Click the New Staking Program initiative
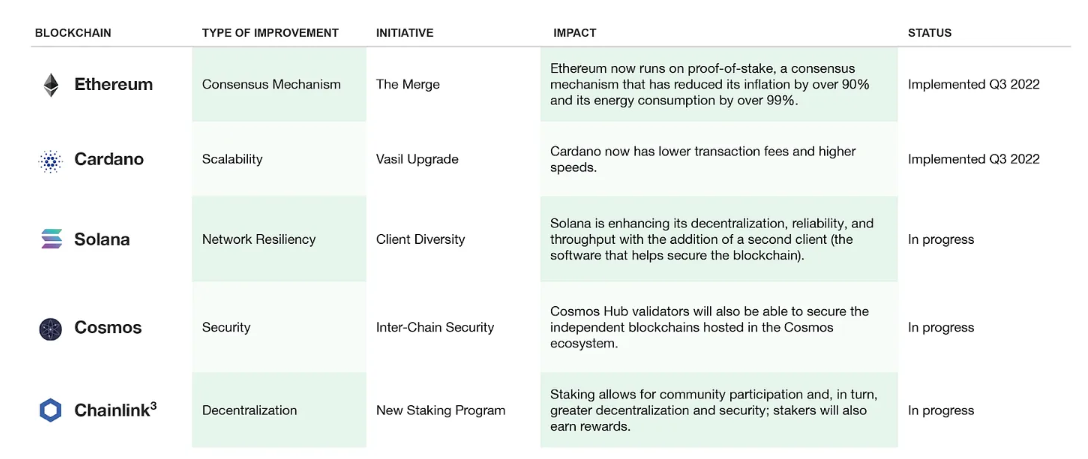The height and width of the screenshot is (459, 1088). click(x=441, y=410)
